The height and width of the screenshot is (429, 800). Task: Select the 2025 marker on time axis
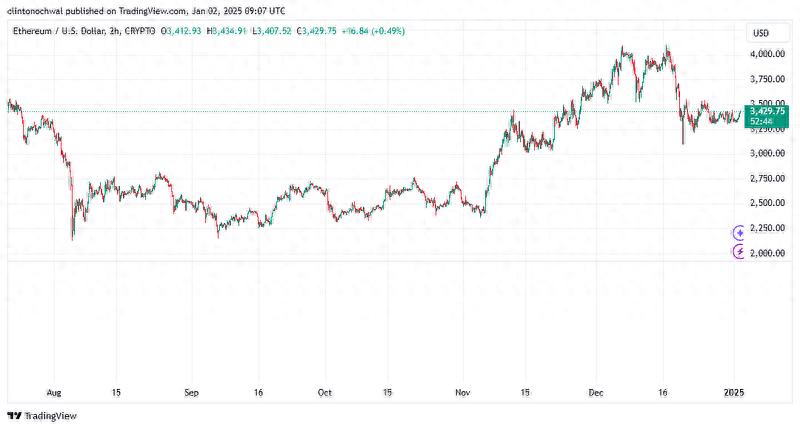click(735, 393)
